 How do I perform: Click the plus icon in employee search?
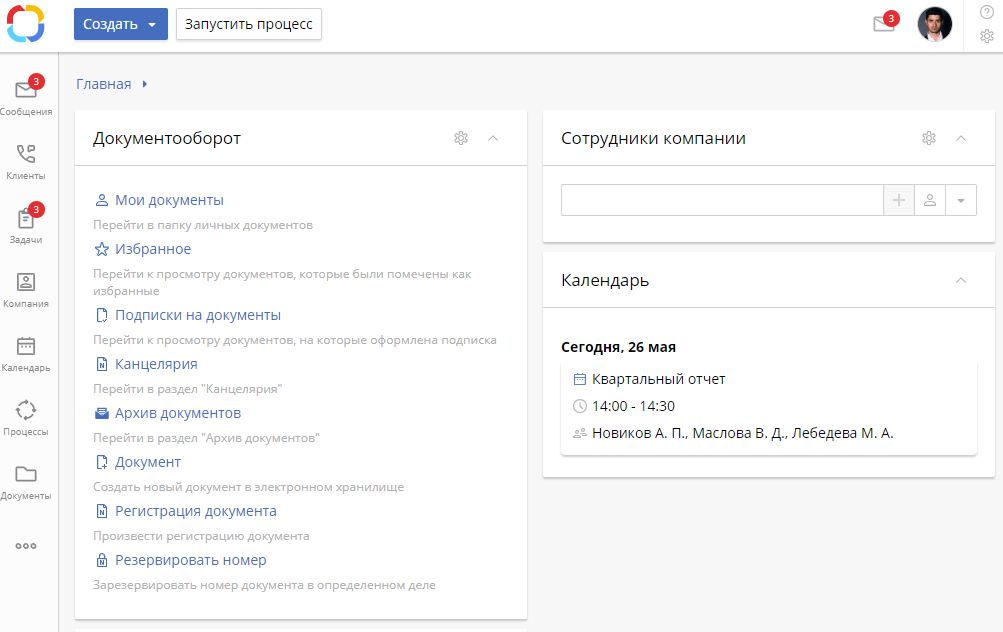[899, 200]
